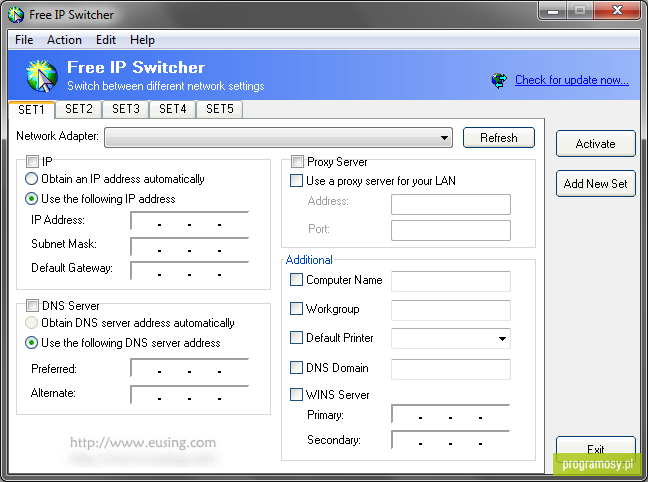Click the Exit button
648x482 pixels.
(596, 449)
